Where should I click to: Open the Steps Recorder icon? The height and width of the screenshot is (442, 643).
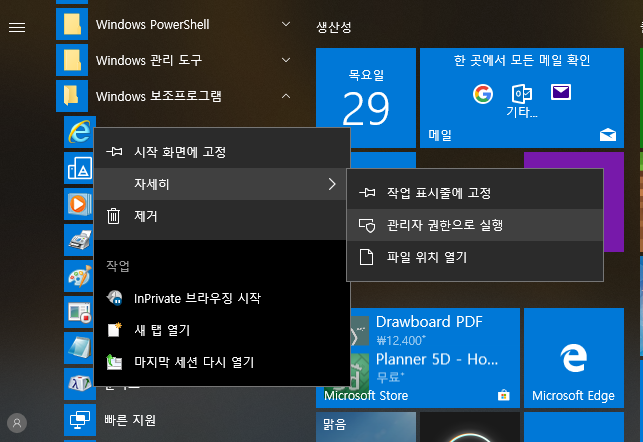coord(79,312)
